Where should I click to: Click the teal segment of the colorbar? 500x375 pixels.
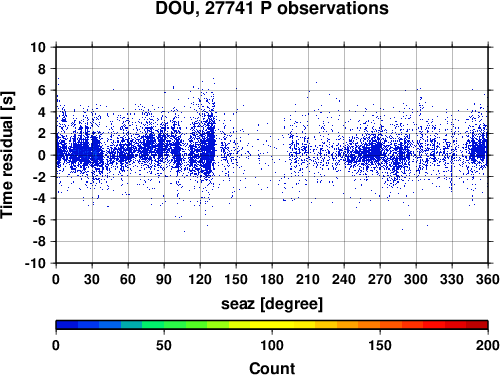pyautogui.click(x=131, y=325)
